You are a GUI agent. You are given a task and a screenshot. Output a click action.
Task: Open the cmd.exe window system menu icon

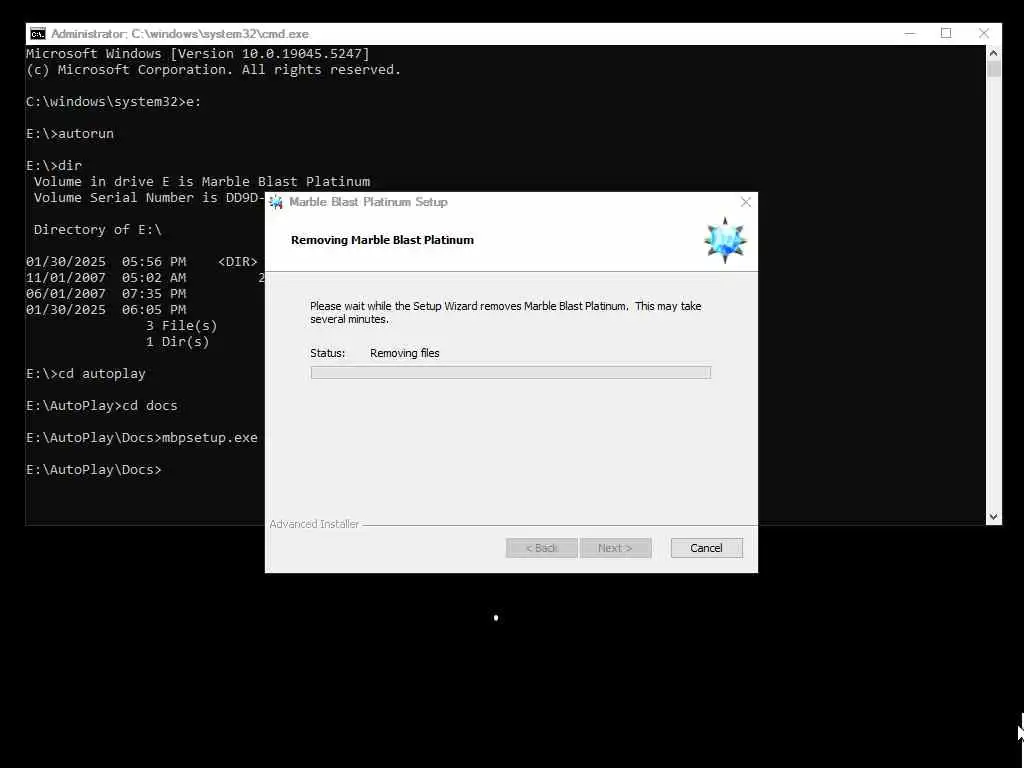coord(38,34)
